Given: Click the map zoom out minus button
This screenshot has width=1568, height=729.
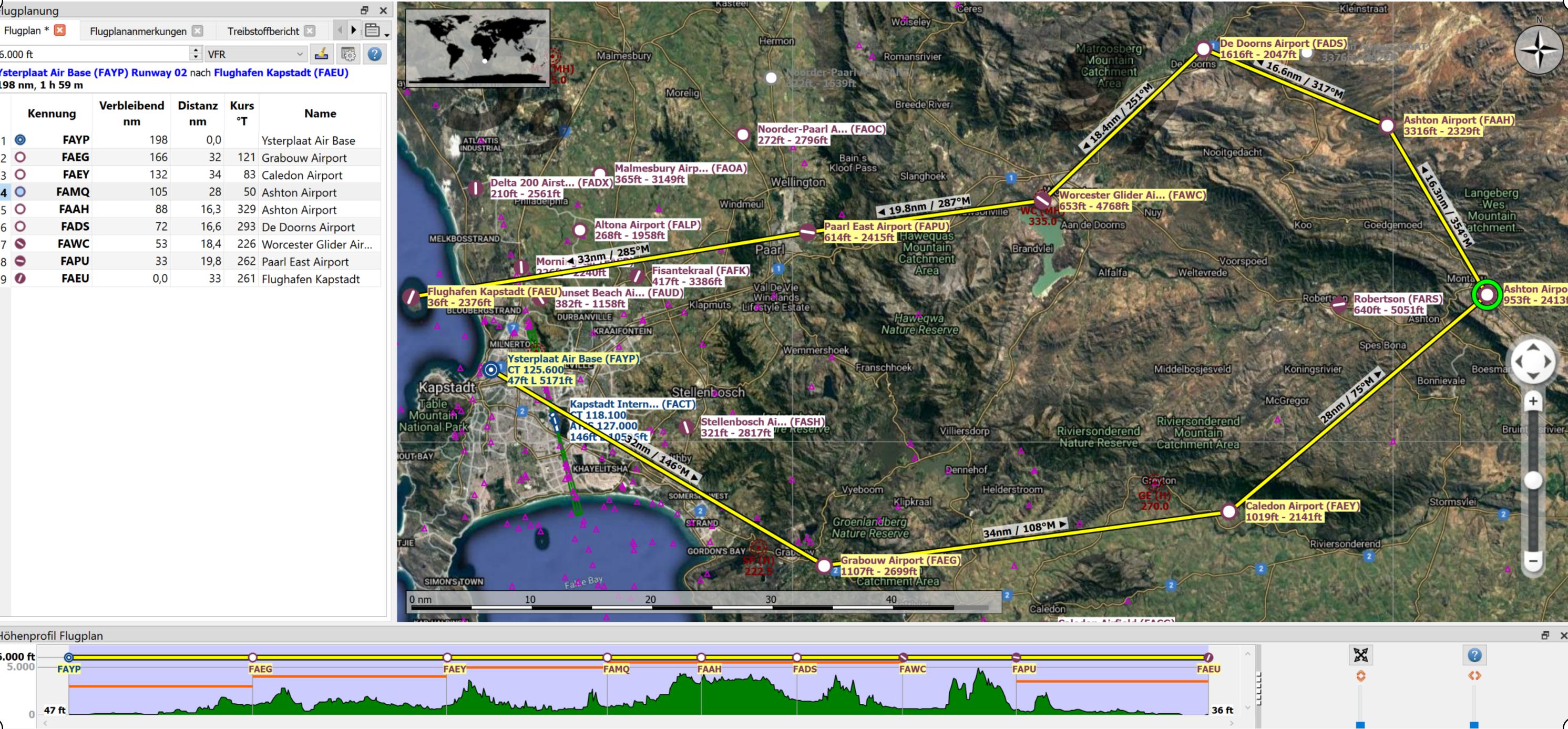Looking at the screenshot, I should (x=1533, y=560).
